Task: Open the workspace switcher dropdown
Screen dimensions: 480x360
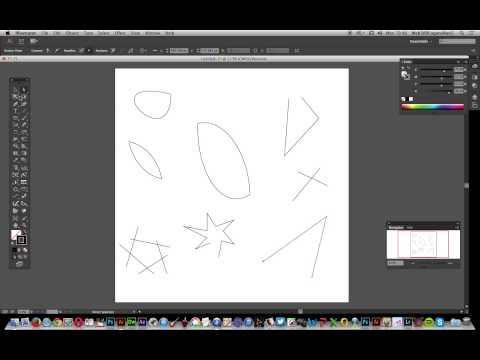Action: [x=420, y=41]
